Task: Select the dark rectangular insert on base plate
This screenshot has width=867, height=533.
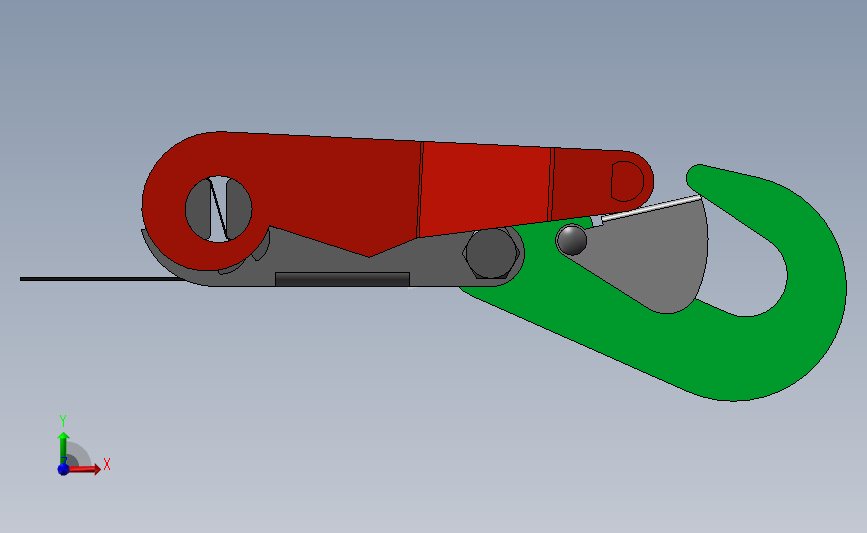Action: click(342, 279)
